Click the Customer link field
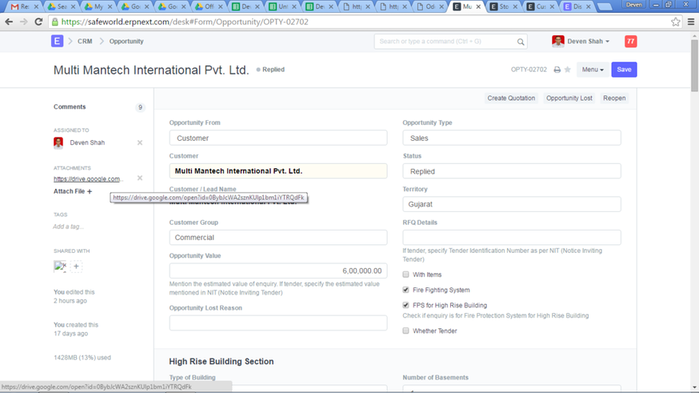This screenshot has height=393, width=699. tap(278, 171)
